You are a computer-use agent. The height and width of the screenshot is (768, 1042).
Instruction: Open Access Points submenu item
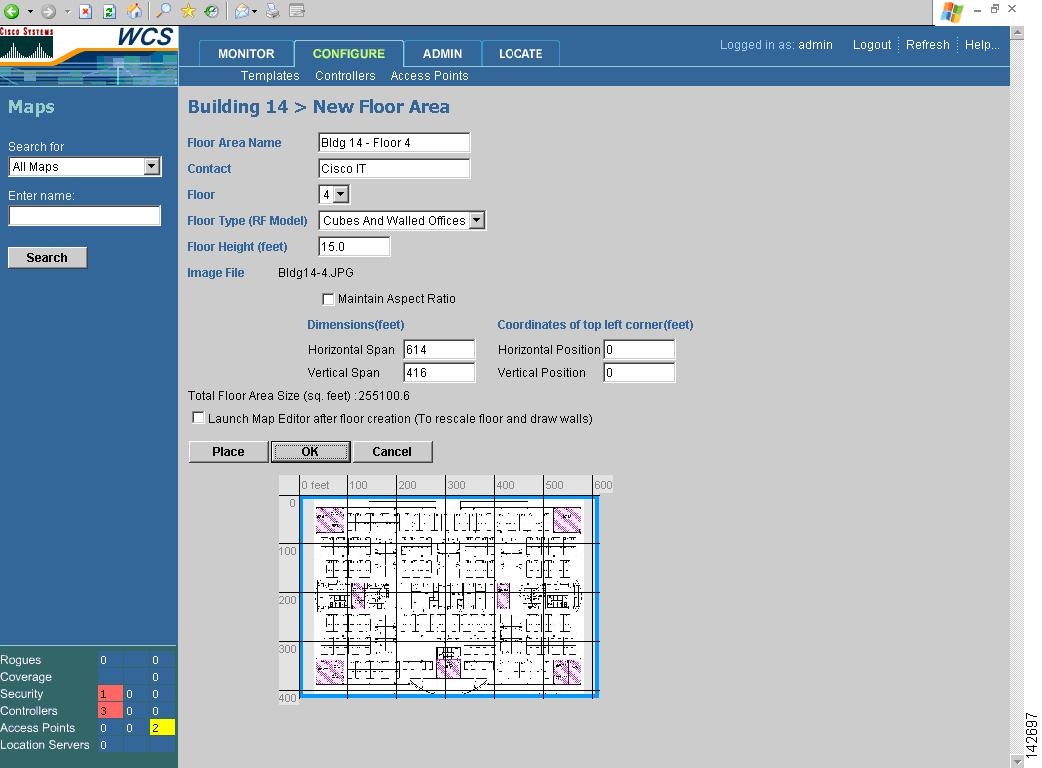[429, 76]
